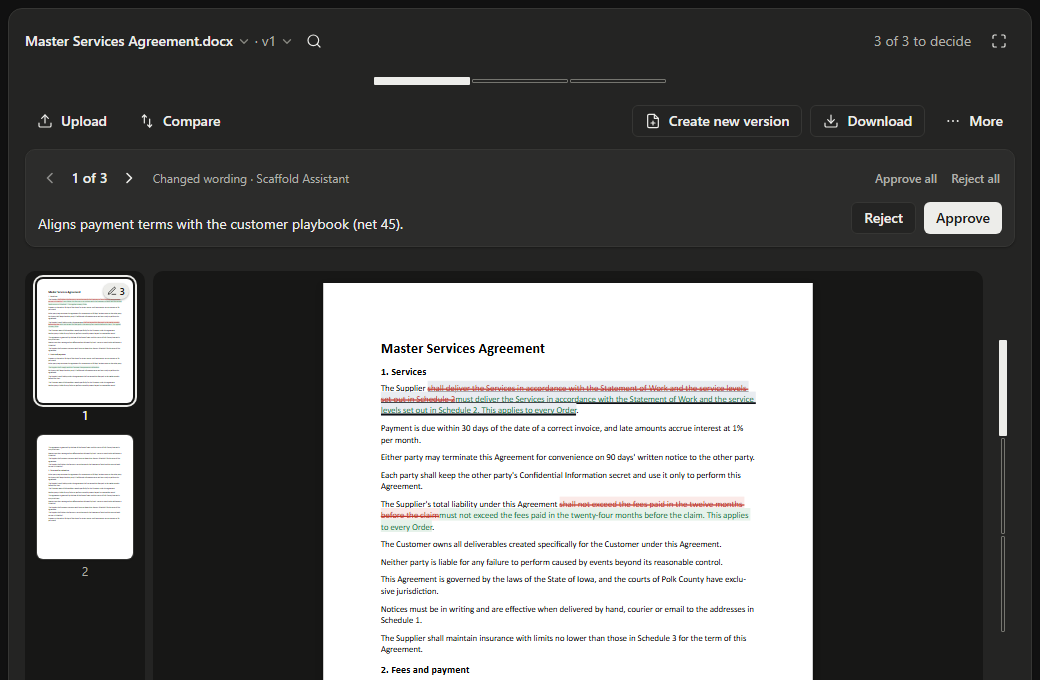Open the document search magnifier icon
The width and height of the screenshot is (1040, 680).
314,41
